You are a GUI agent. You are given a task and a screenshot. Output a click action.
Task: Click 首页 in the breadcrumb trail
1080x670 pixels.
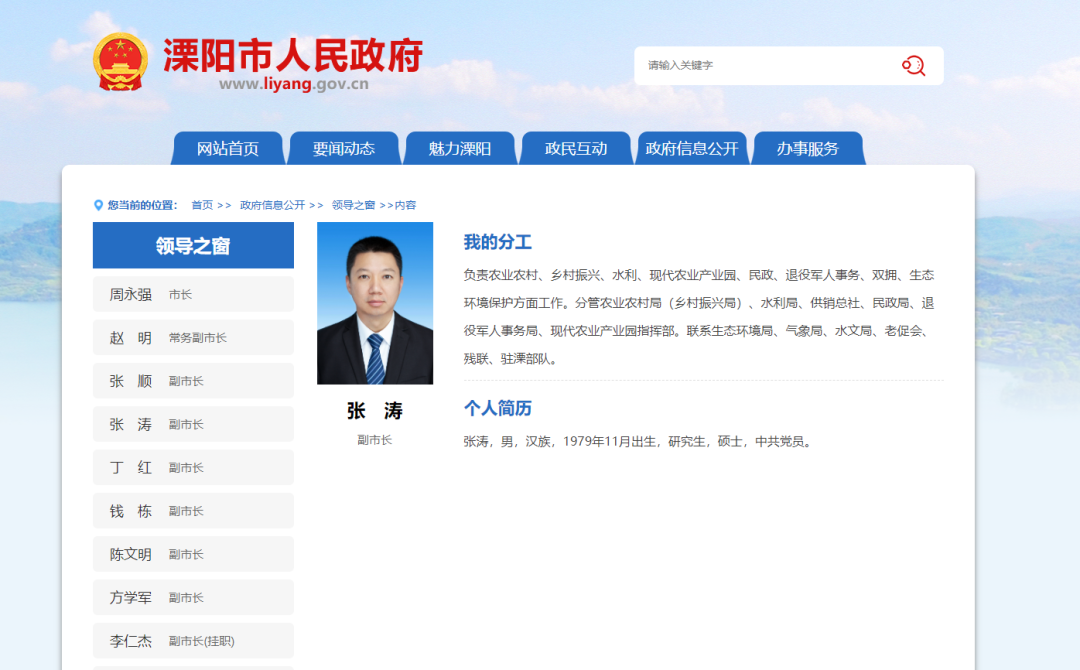pyautogui.click(x=203, y=204)
